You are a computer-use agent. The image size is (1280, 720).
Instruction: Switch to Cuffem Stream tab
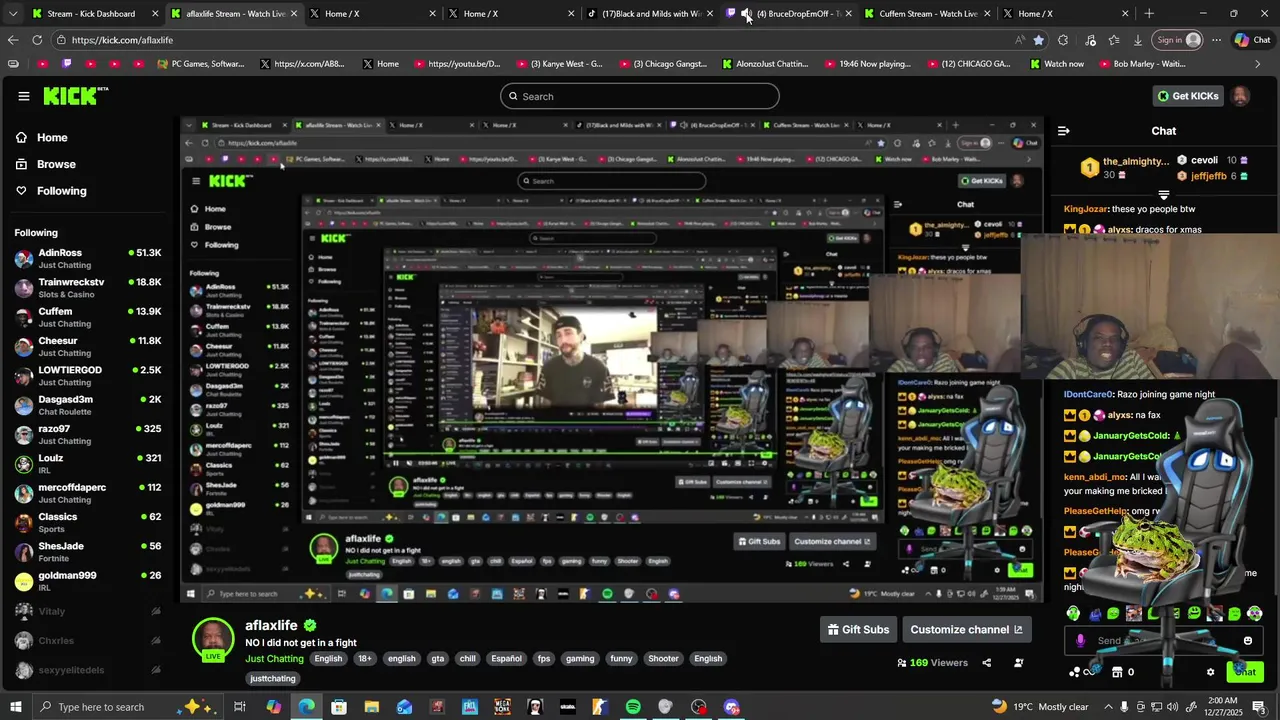[x=928, y=14]
